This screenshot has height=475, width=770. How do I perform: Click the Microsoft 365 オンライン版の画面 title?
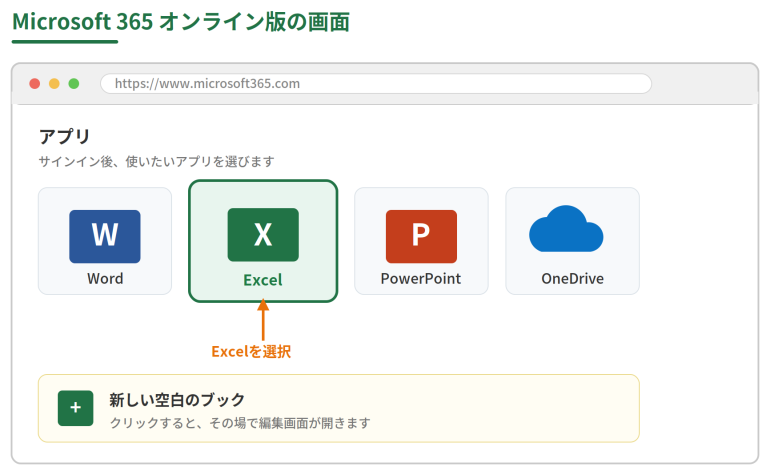181,22
